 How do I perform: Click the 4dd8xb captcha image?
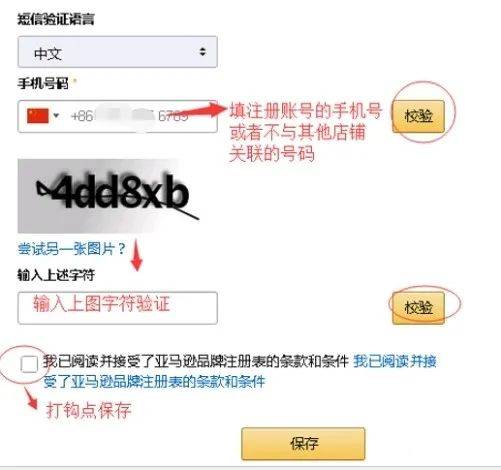pyautogui.click(x=109, y=196)
